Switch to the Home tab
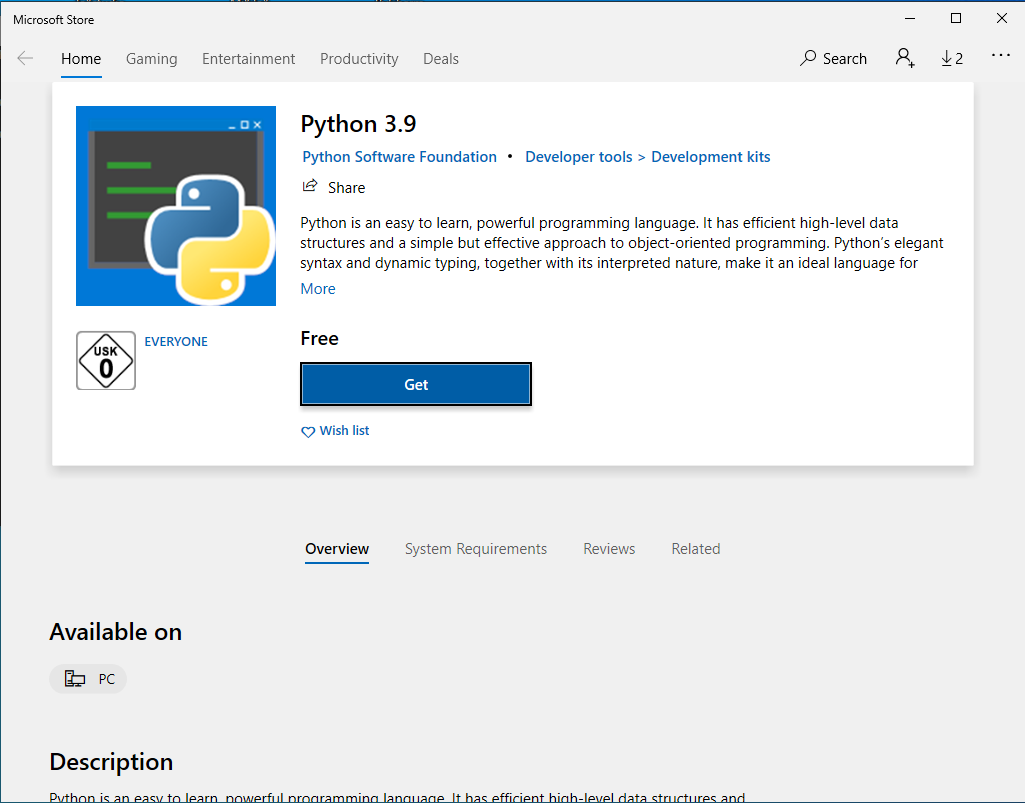Image resolution: width=1025 pixels, height=803 pixels. 81,59
